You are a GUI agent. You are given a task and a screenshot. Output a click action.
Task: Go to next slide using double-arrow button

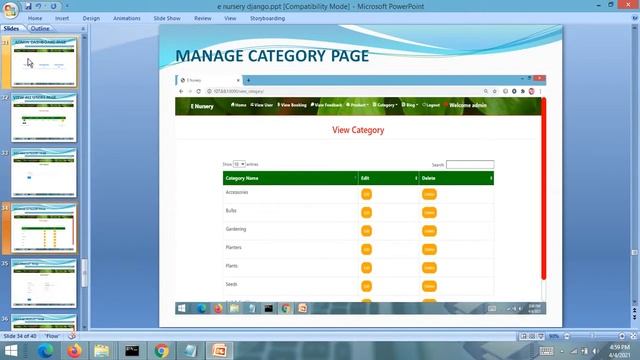[635, 318]
